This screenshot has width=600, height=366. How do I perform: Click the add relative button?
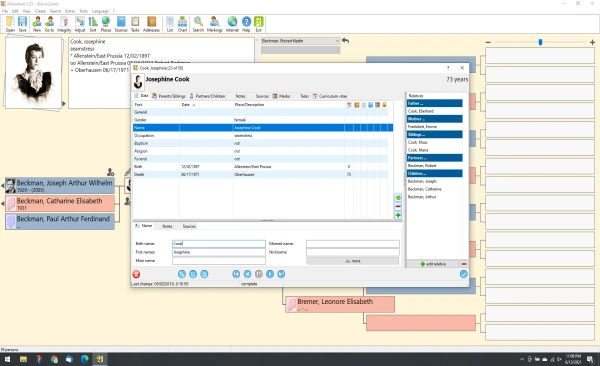pyautogui.click(x=433, y=264)
